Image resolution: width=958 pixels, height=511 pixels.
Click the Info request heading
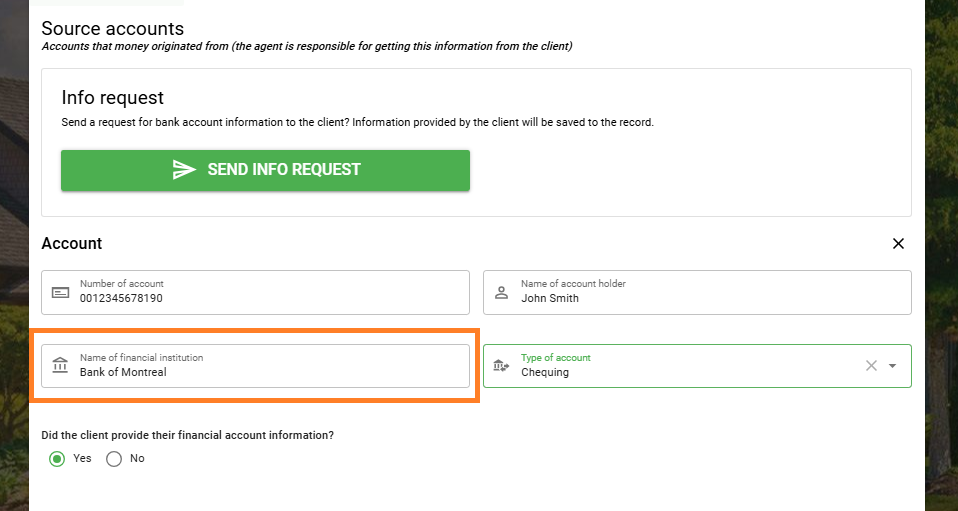click(x=112, y=98)
